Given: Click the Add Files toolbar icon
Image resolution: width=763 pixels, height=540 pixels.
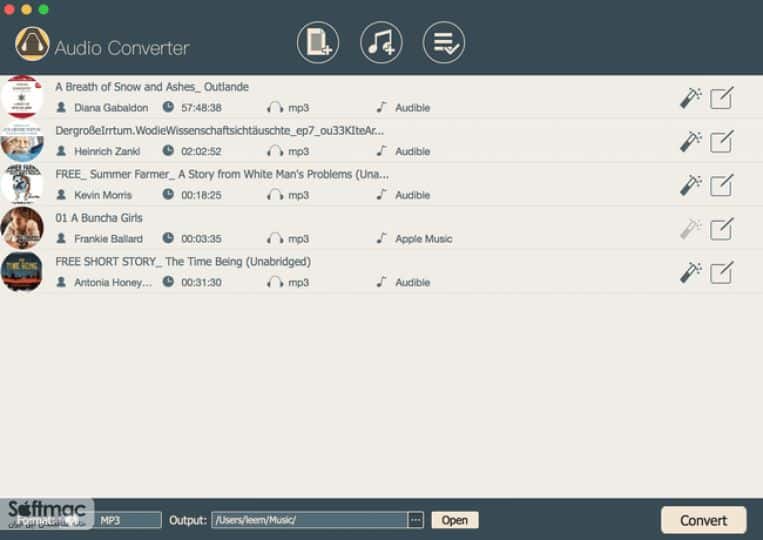Looking at the screenshot, I should pyautogui.click(x=318, y=43).
